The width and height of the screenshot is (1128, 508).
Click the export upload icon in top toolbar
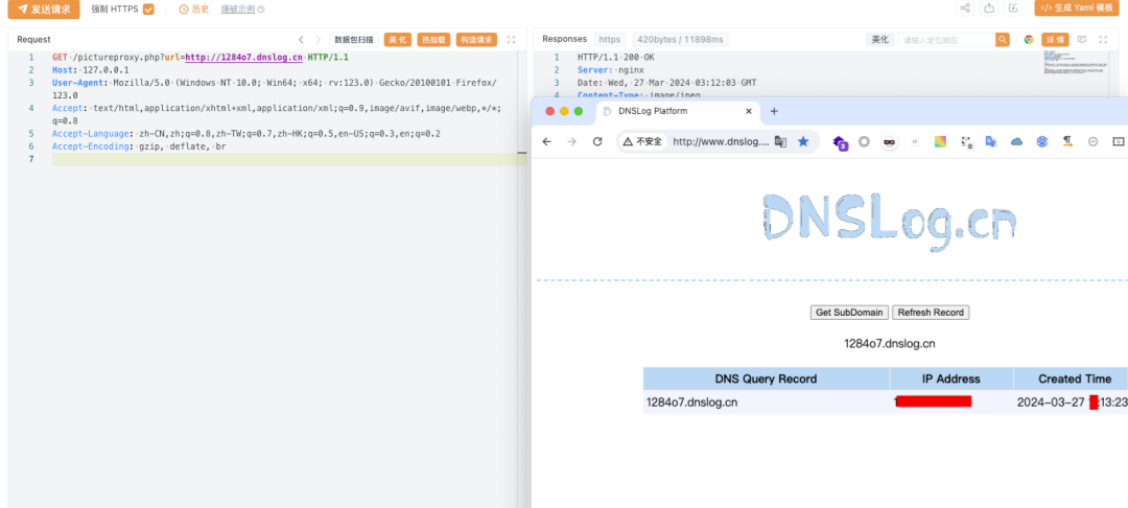[989, 8]
